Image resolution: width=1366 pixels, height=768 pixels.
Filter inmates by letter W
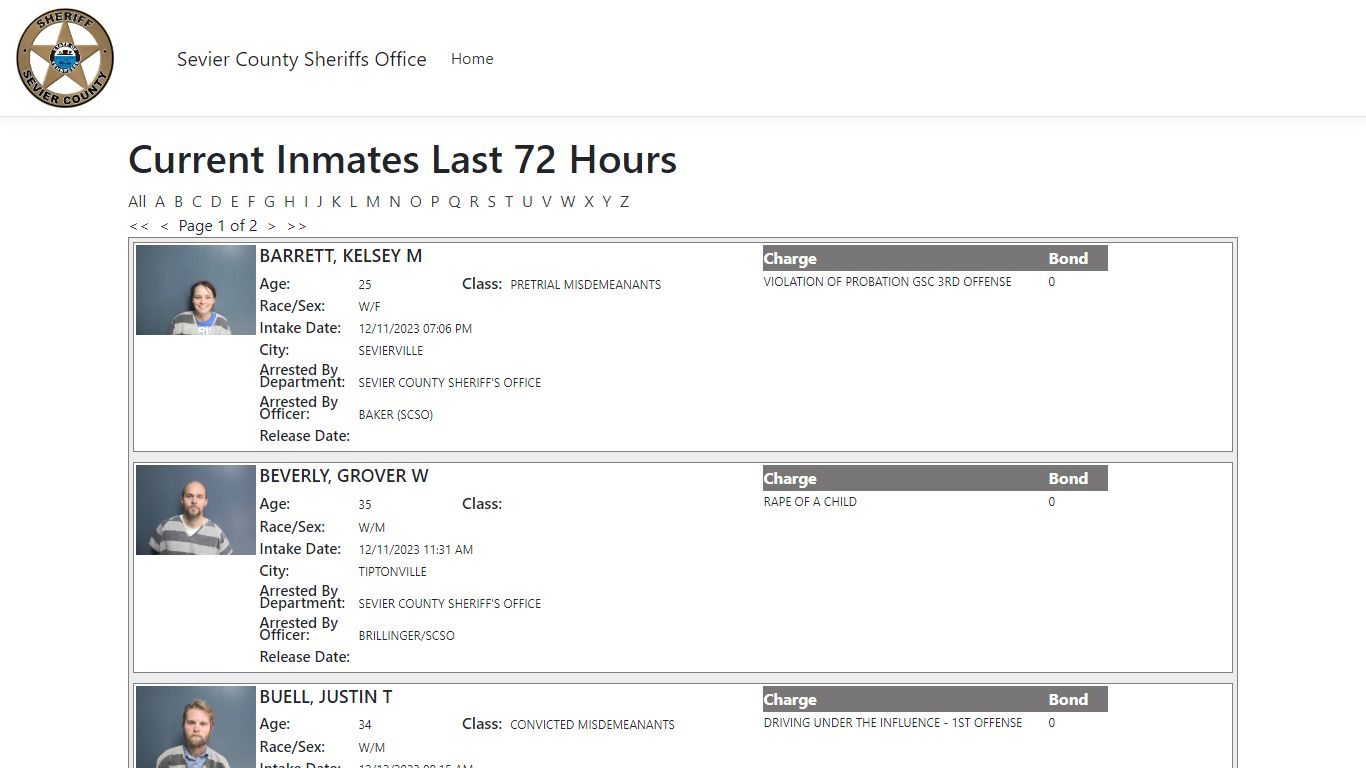(568, 201)
